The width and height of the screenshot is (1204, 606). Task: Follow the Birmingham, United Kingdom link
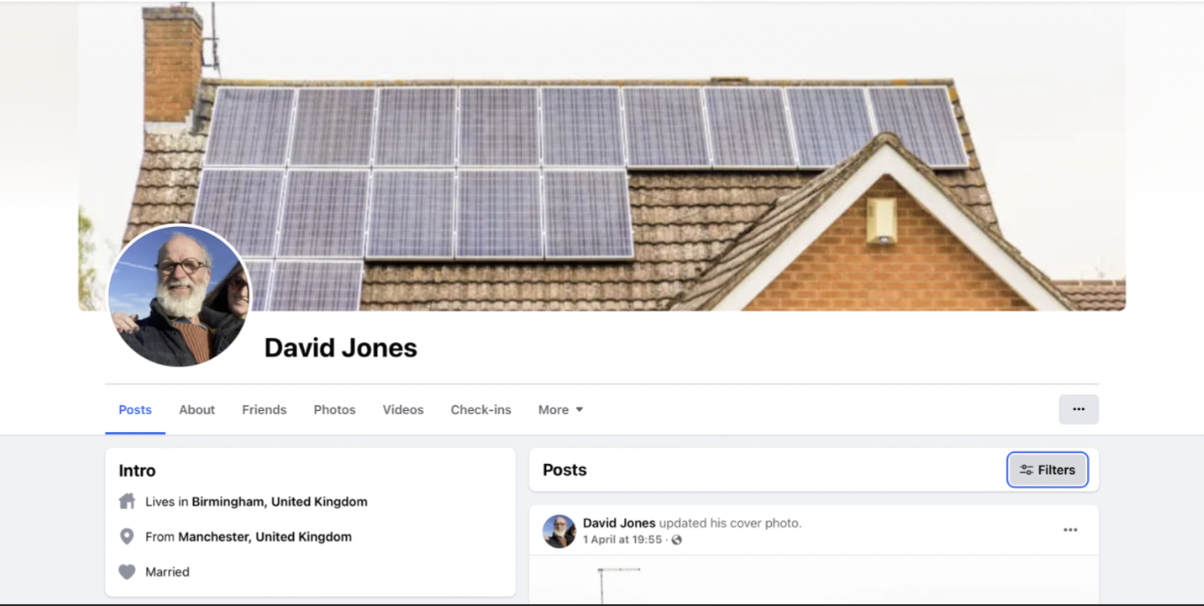click(280, 502)
